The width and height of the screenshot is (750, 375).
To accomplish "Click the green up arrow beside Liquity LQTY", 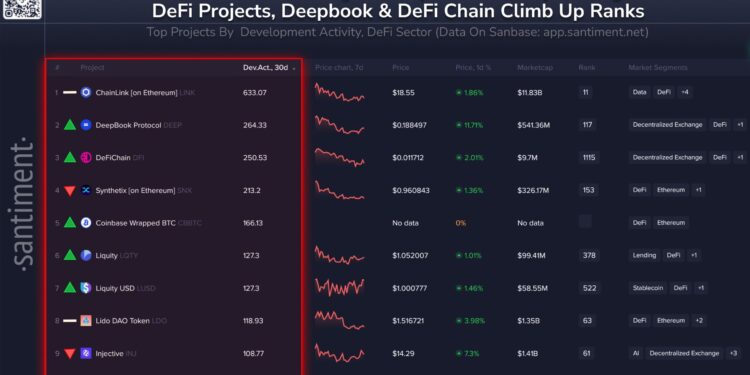I will pyautogui.click(x=70, y=255).
